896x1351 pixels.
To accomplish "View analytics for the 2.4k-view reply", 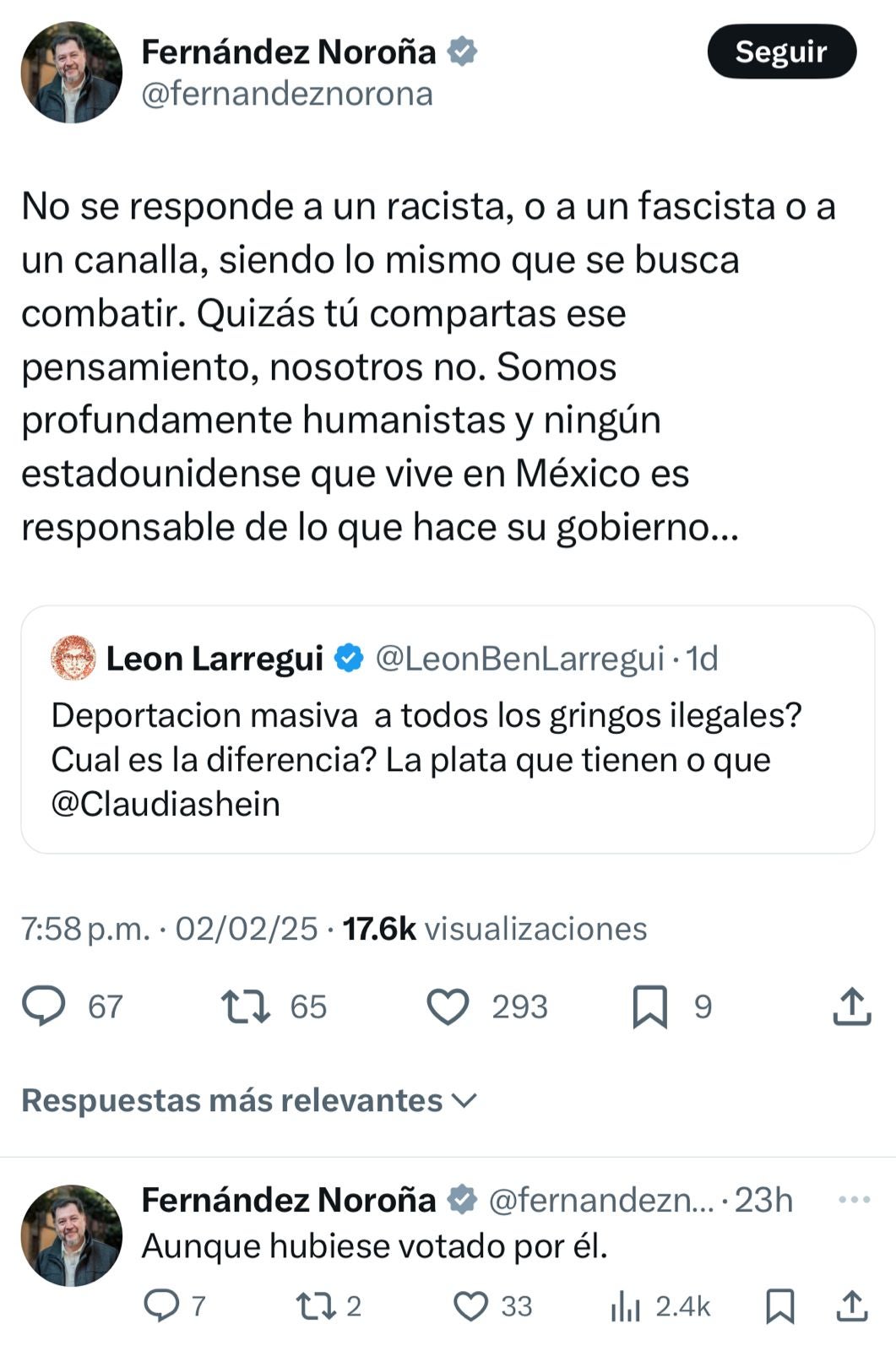I will pyautogui.click(x=625, y=1305).
